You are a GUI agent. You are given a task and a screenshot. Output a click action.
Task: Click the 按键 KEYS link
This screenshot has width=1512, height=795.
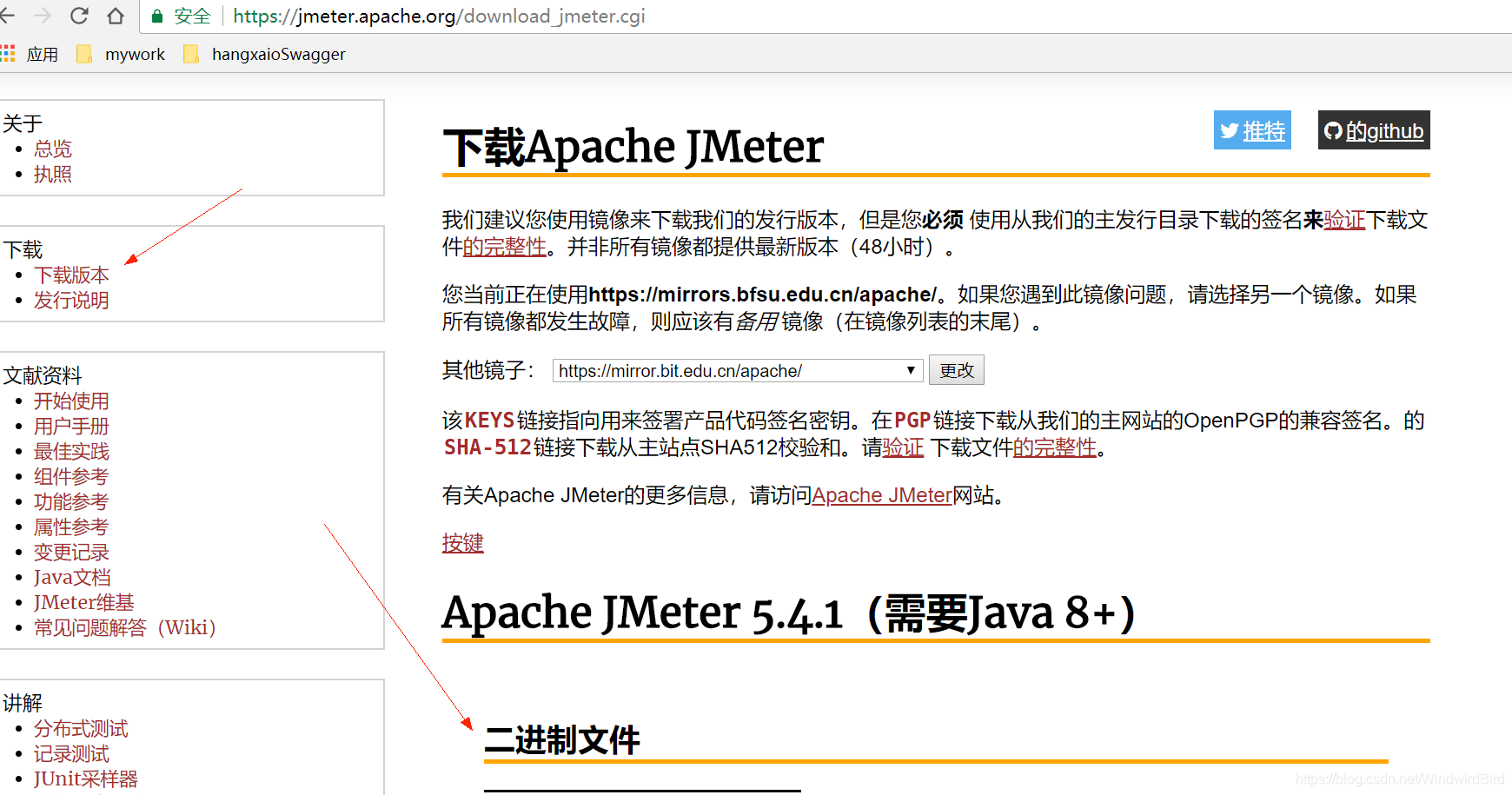pos(462,543)
